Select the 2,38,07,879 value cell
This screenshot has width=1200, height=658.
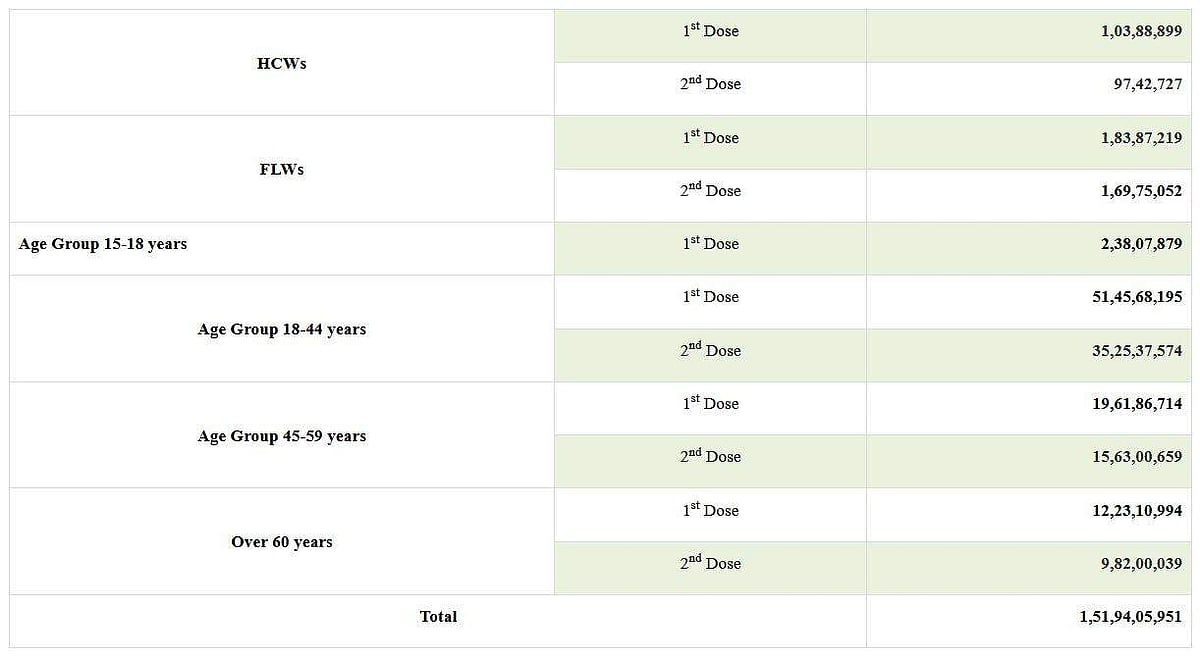pos(1141,244)
